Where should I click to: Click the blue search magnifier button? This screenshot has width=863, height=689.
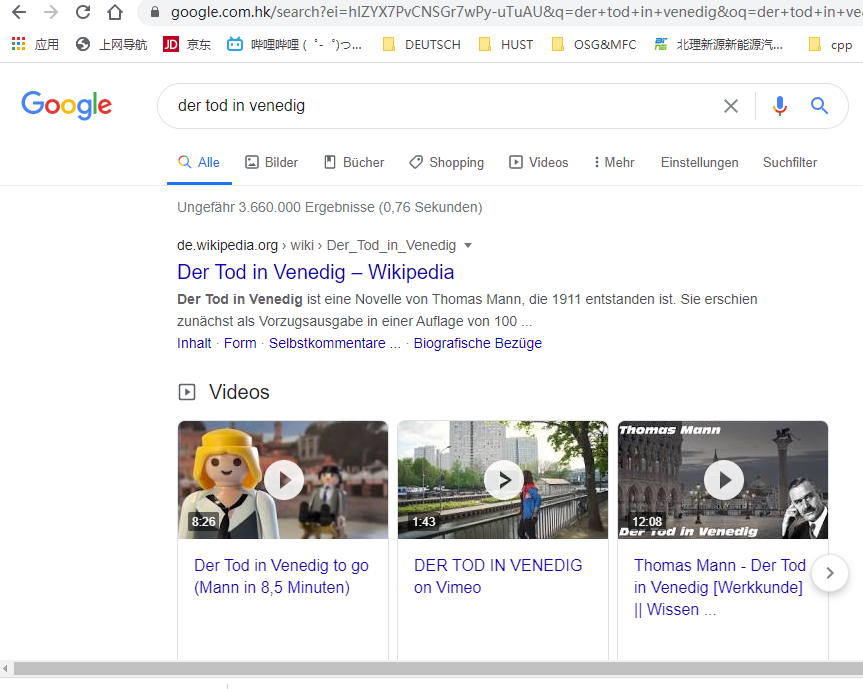click(819, 105)
